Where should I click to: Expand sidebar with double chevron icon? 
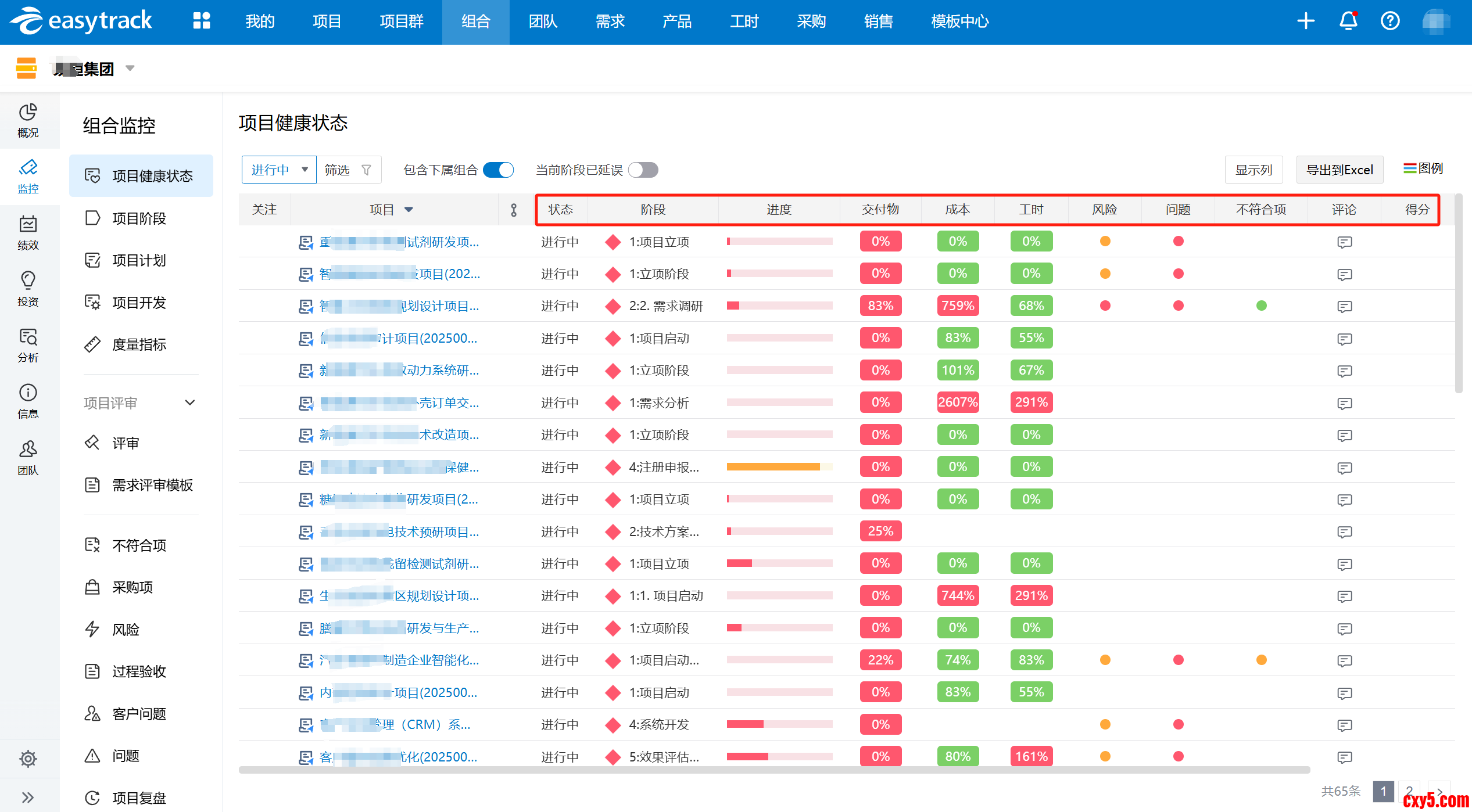(28, 797)
